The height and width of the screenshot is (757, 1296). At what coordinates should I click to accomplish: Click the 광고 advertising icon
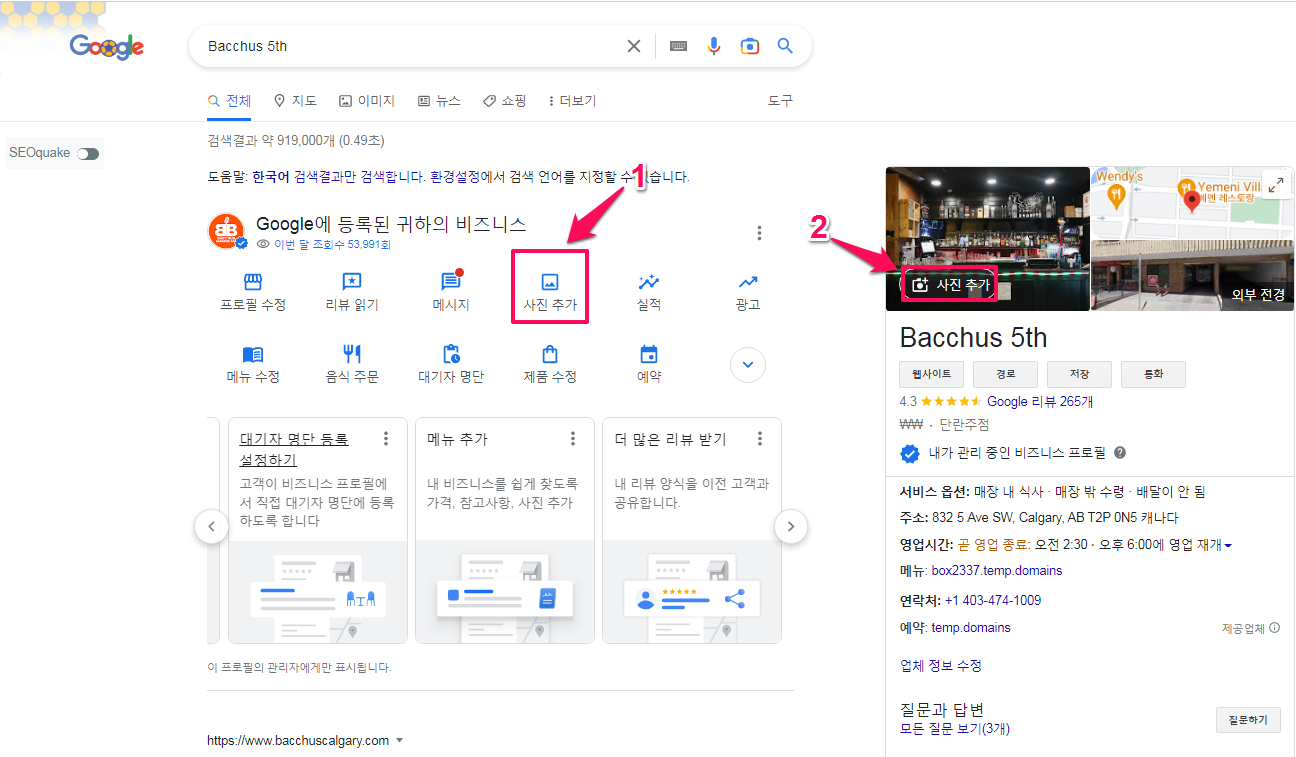(747, 287)
